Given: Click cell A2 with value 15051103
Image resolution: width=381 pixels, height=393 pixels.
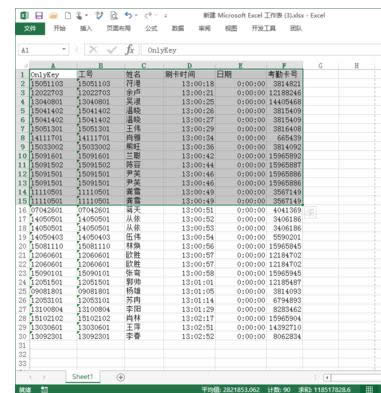Looking at the screenshot, I should pyautogui.click(x=53, y=84).
